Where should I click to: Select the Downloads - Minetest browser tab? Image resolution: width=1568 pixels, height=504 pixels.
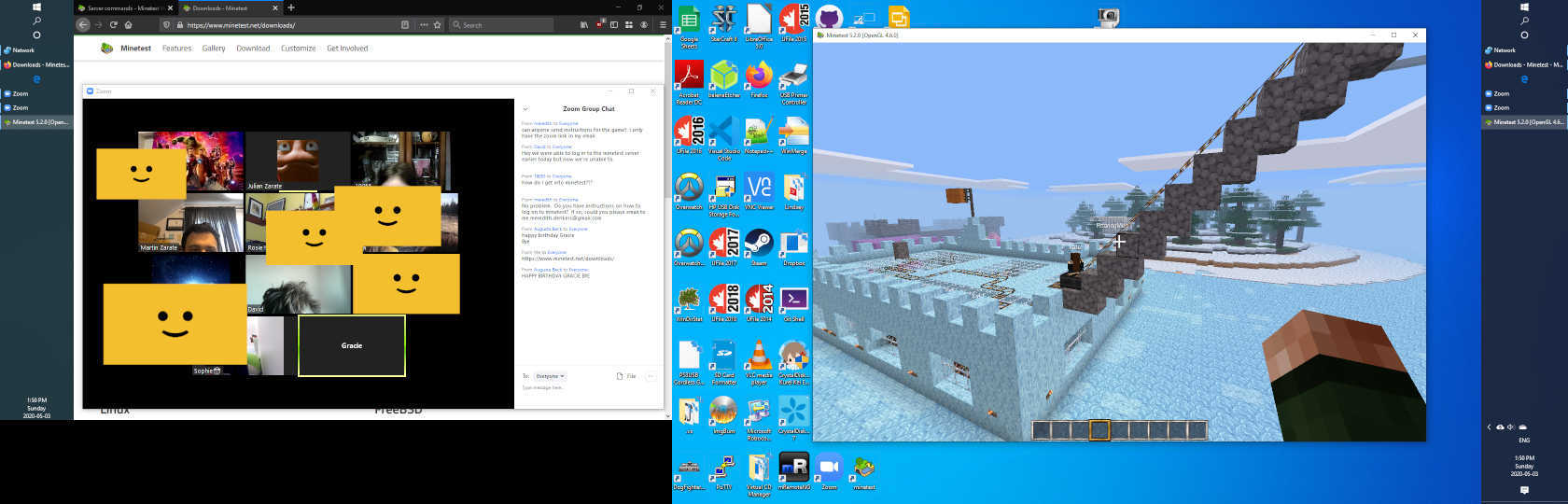coord(230,7)
